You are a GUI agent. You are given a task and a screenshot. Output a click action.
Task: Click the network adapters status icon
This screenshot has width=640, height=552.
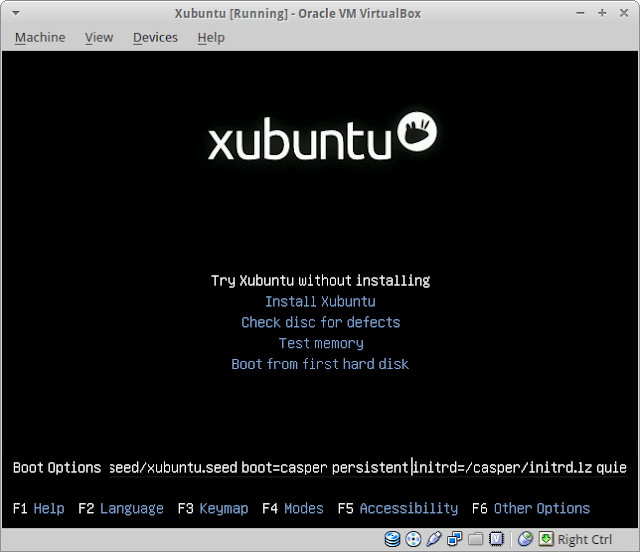(454, 539)
